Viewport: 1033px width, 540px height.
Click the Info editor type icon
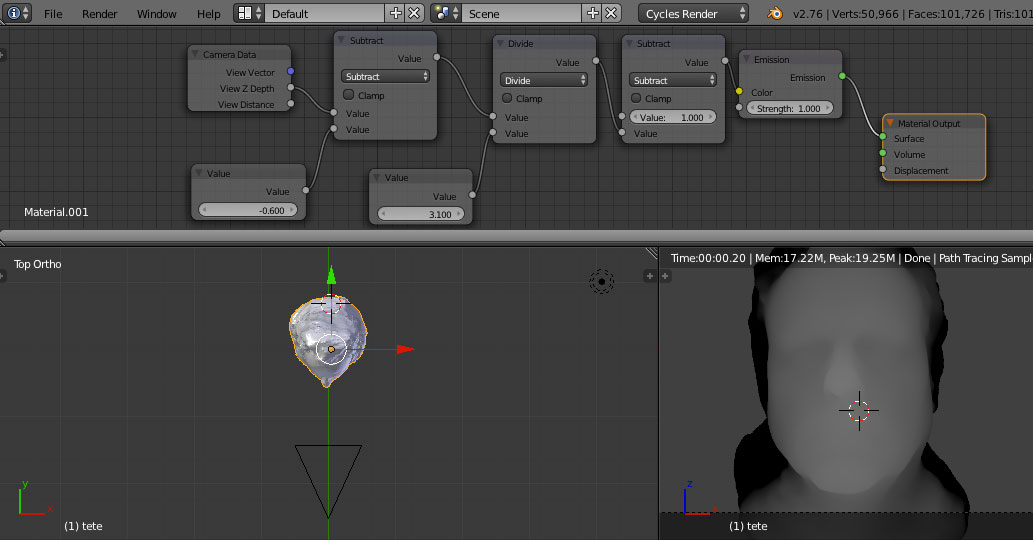(15, 13)
